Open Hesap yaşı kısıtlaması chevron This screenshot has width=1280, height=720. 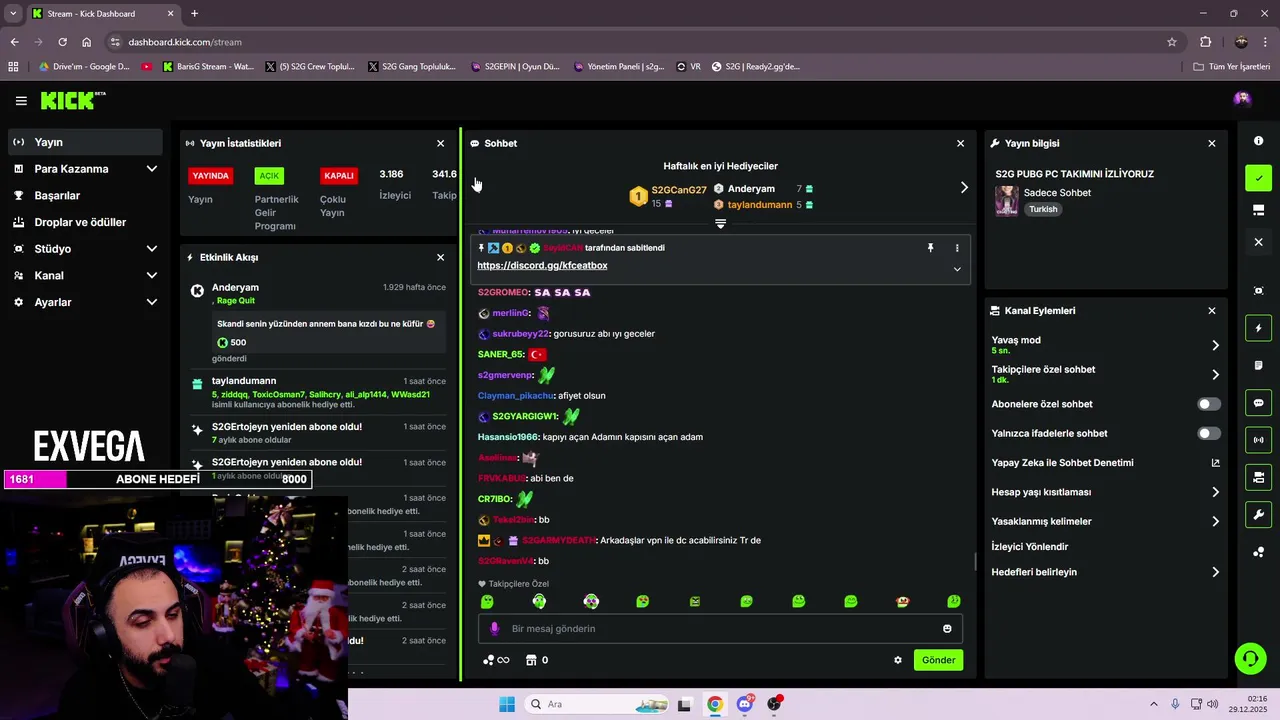(x=1215, y=492)
